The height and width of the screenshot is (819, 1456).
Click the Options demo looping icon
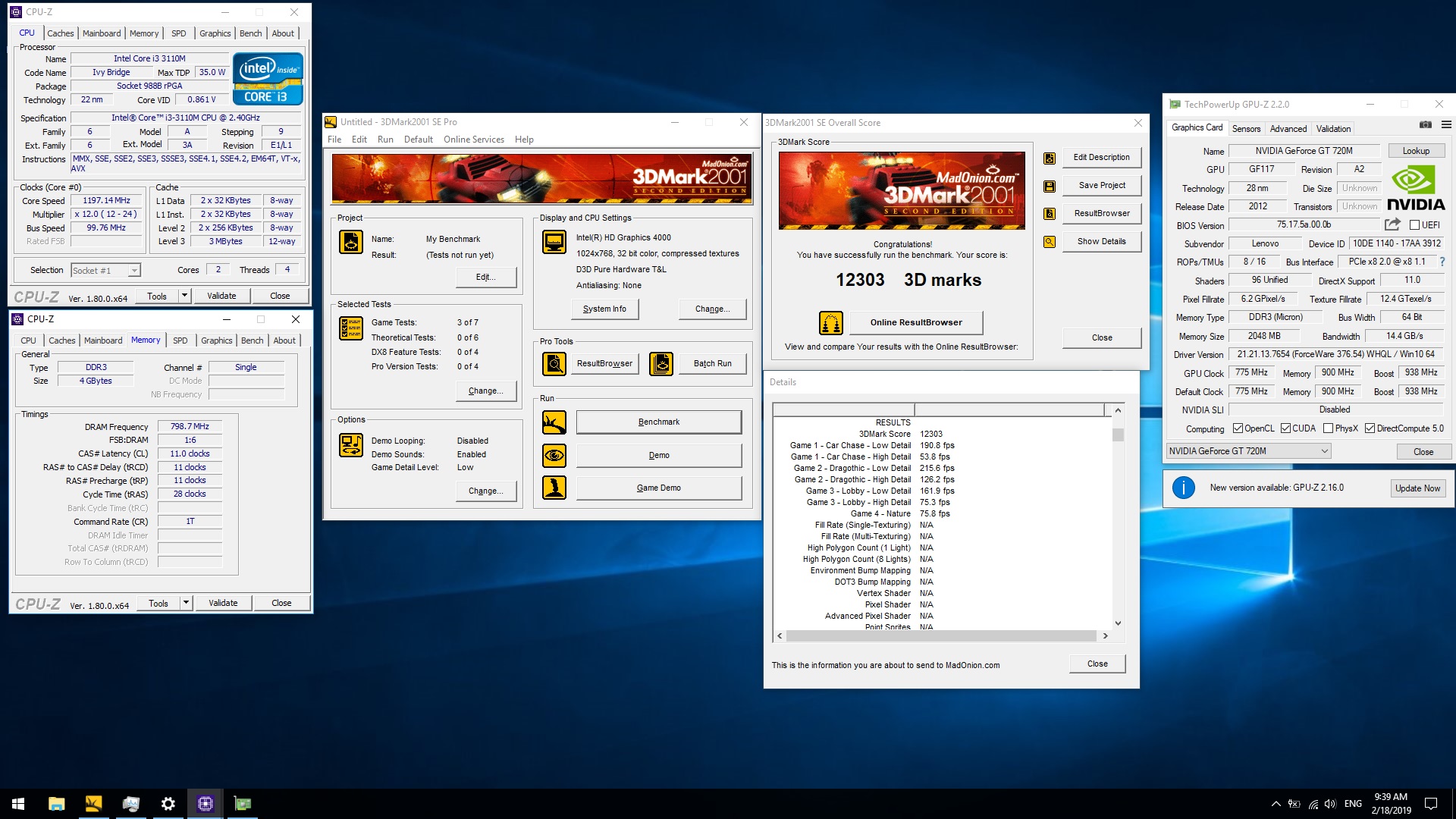point(350,445)
